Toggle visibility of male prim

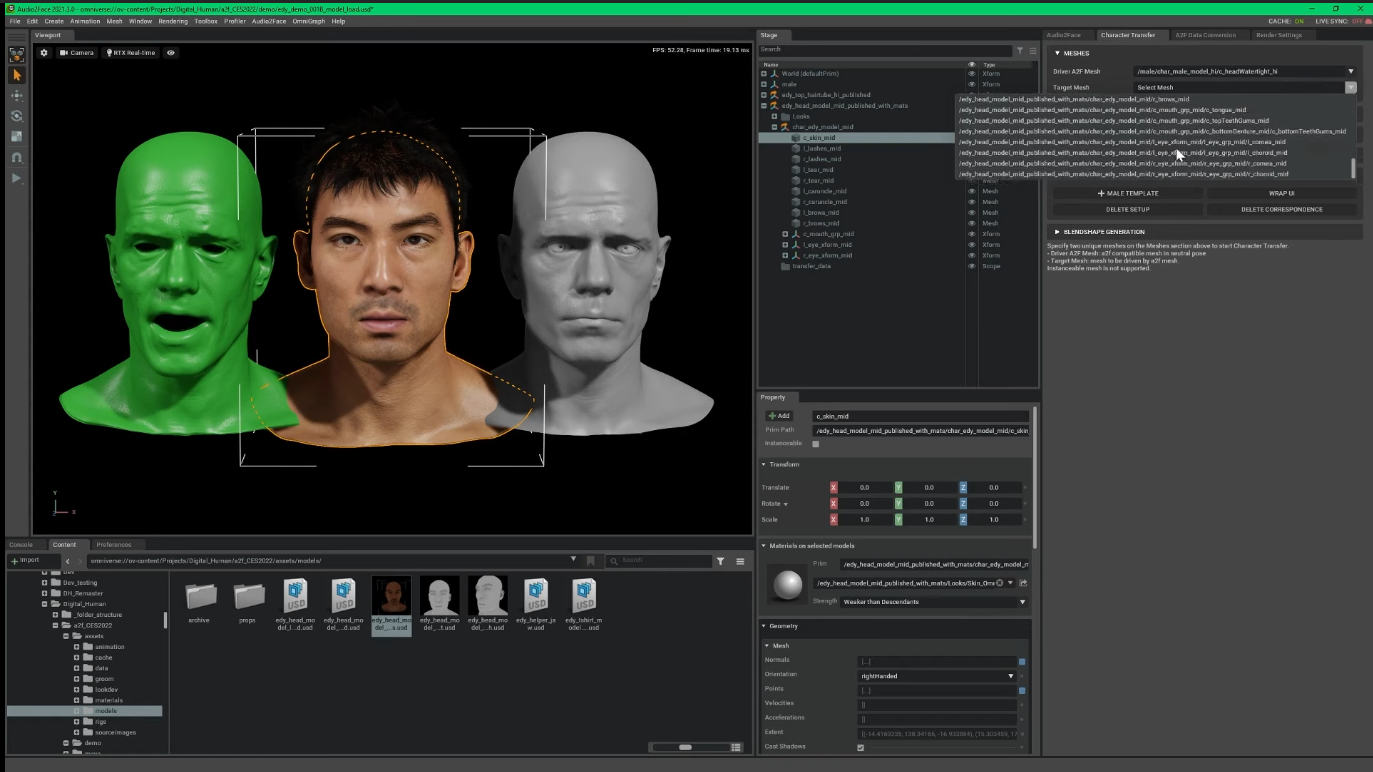click(971, 84)
